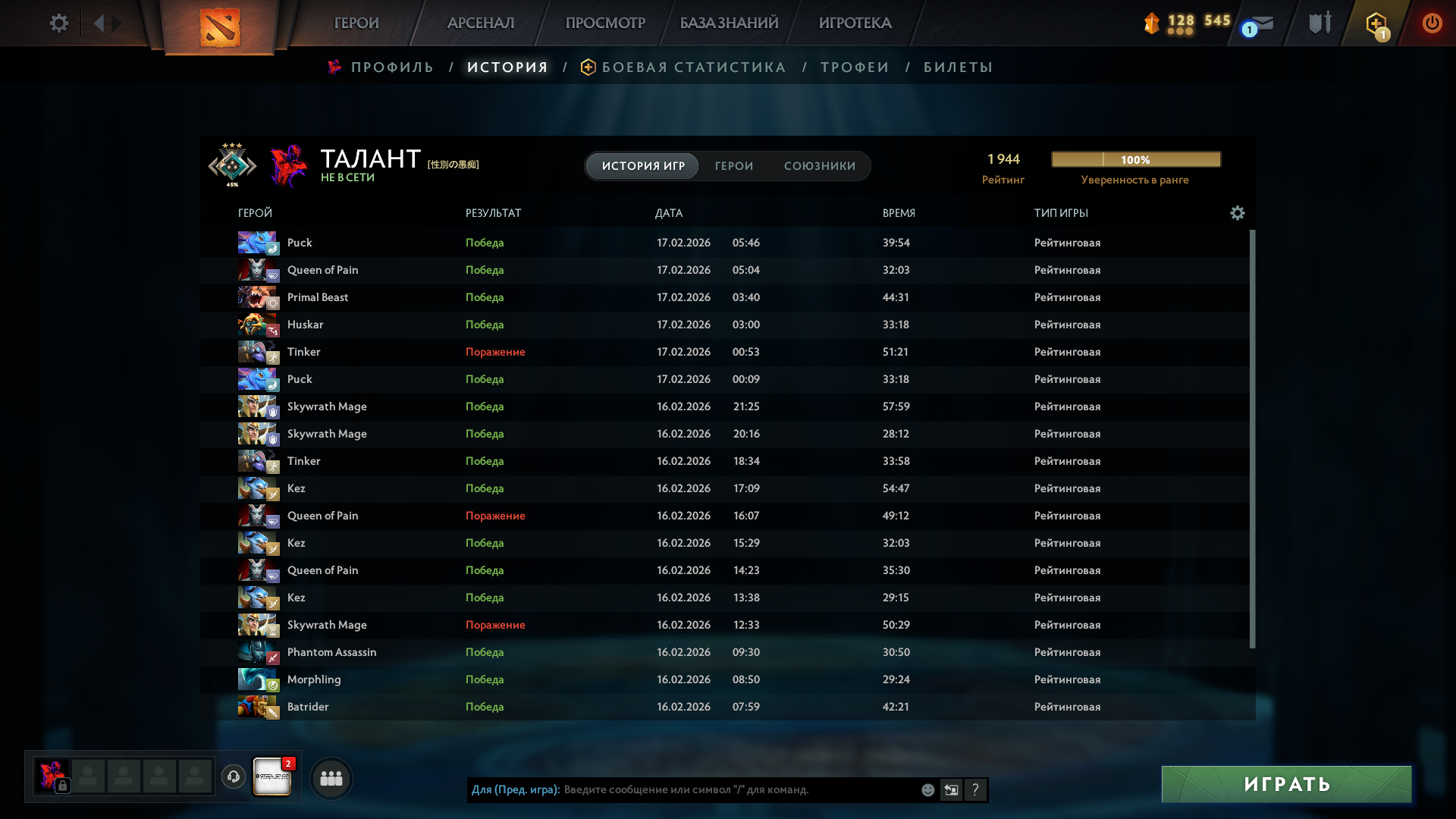The width and height of the screenshot is (1456, 819).
Task: Click the Huskar match duration 33:18
Action: pyautogui.click(x=896, y=325)
